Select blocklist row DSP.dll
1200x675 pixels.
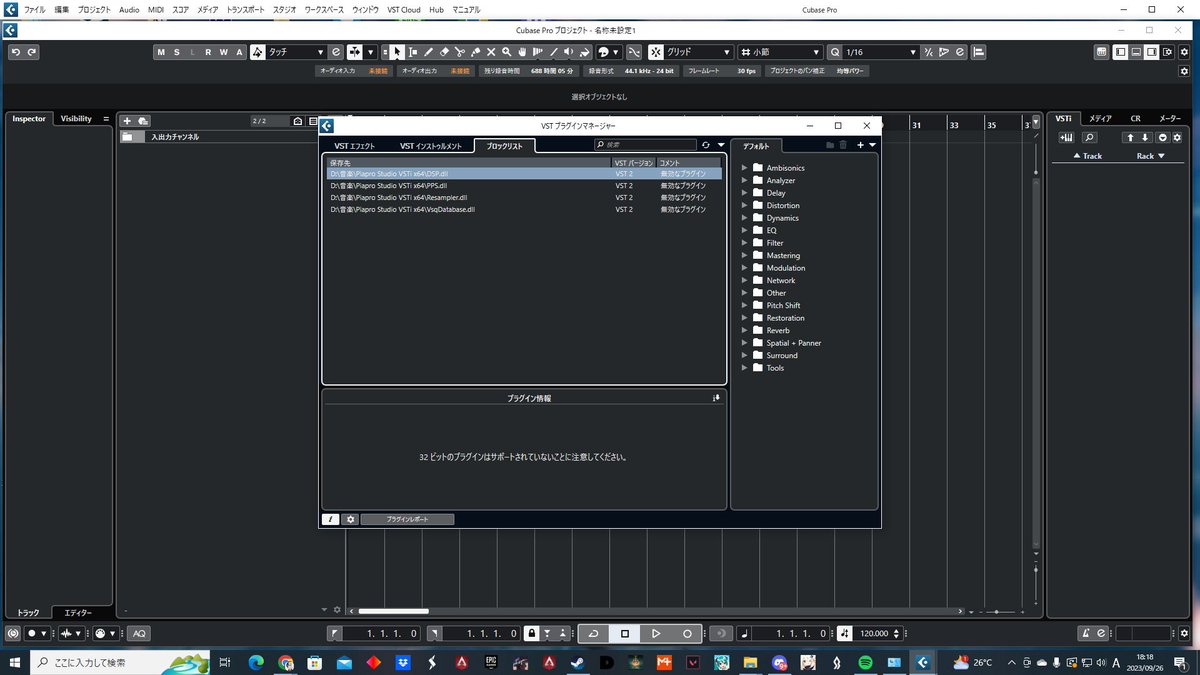523,173
